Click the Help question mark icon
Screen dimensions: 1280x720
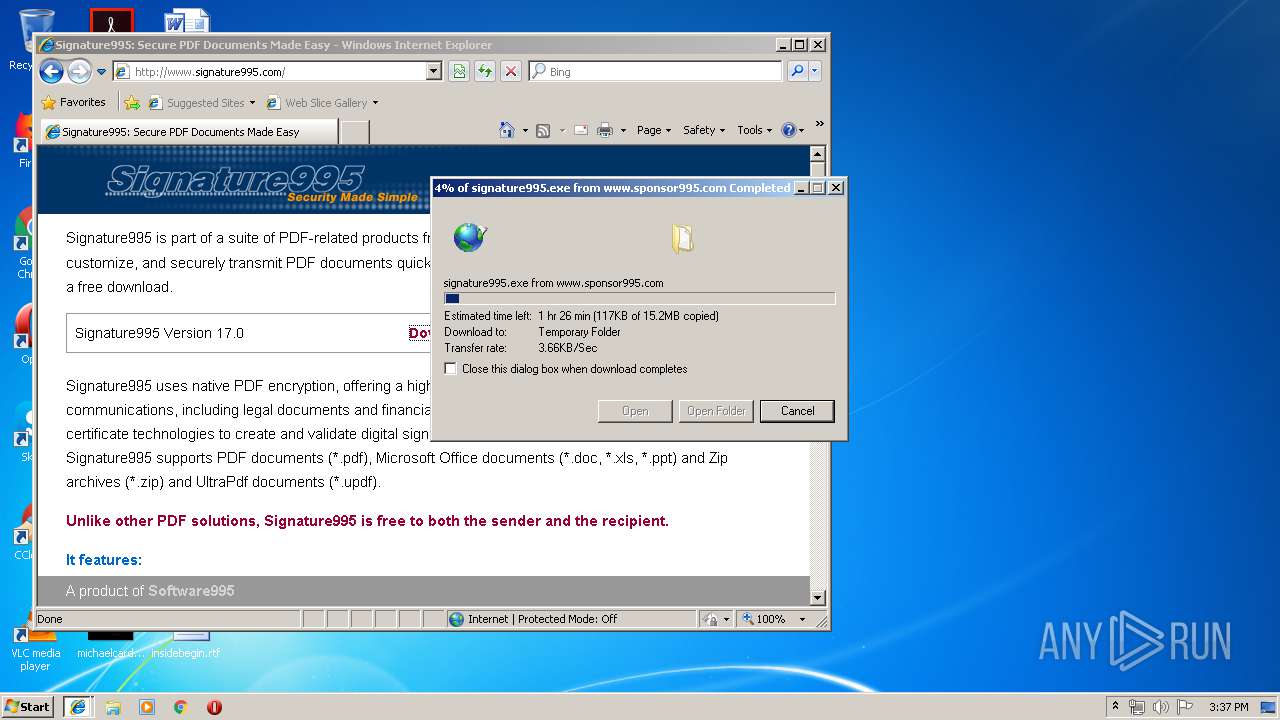click(789, 130)
